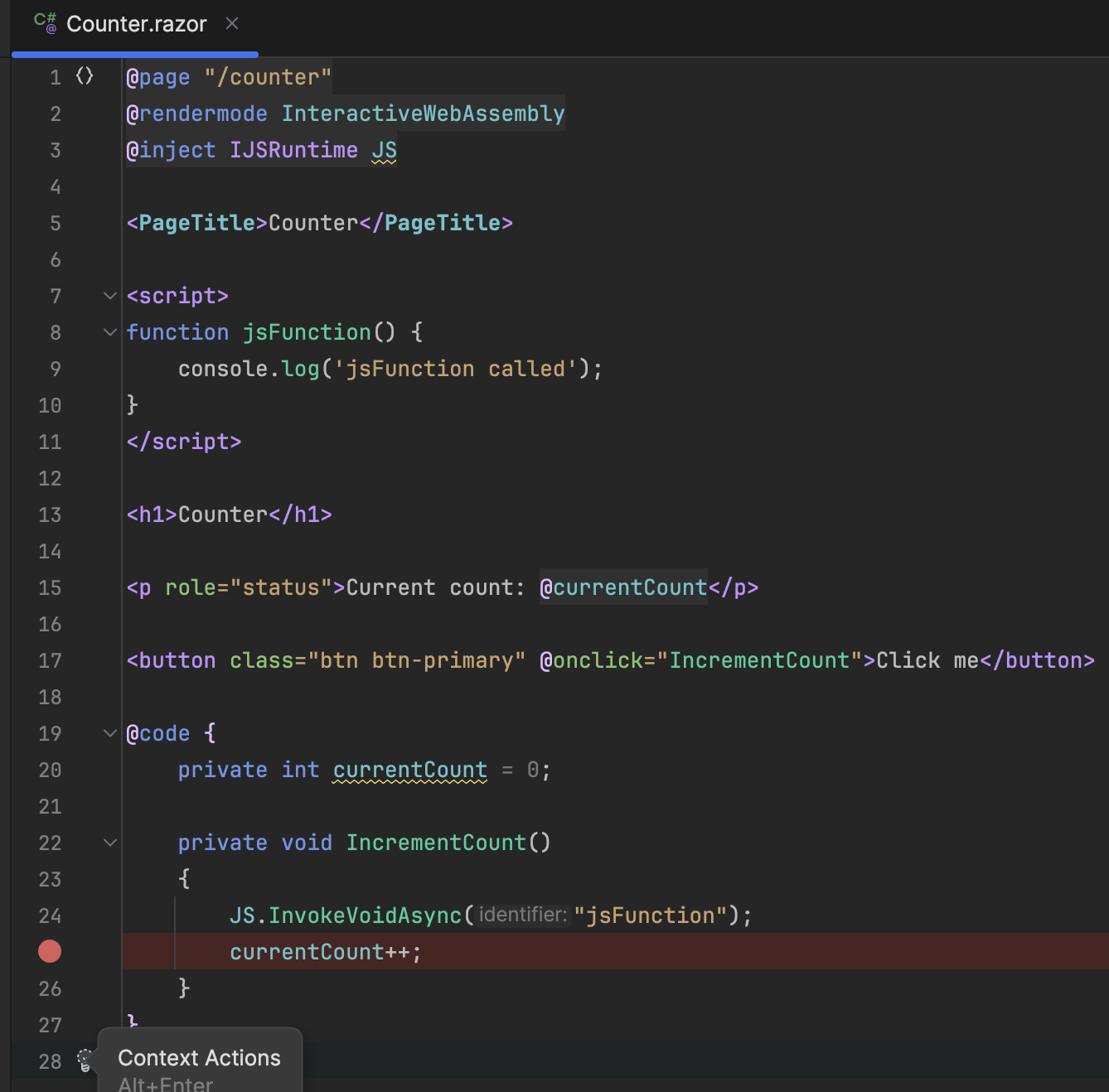Click the opening PageTitle tag
Image resolution: width=1109 pixels, height=1092 pixels.
[x=197, y=223]
